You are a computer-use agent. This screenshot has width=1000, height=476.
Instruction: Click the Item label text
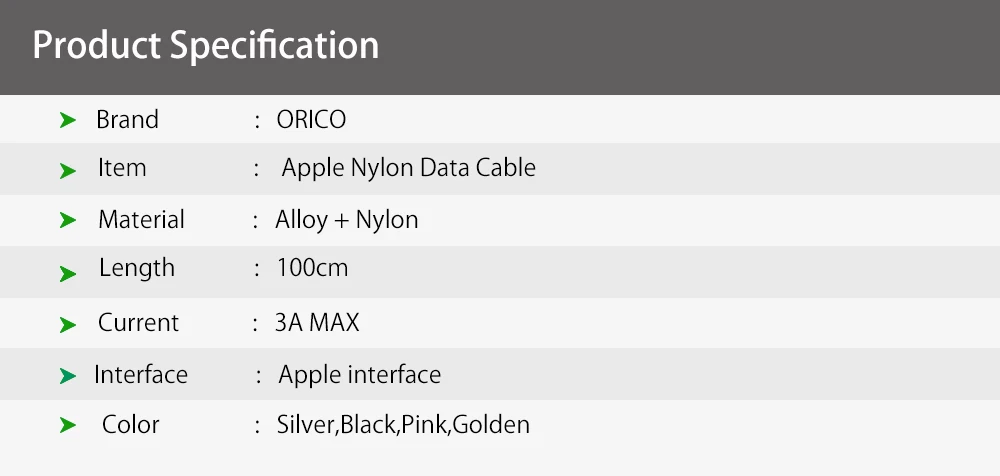click(x=122, y=168)
